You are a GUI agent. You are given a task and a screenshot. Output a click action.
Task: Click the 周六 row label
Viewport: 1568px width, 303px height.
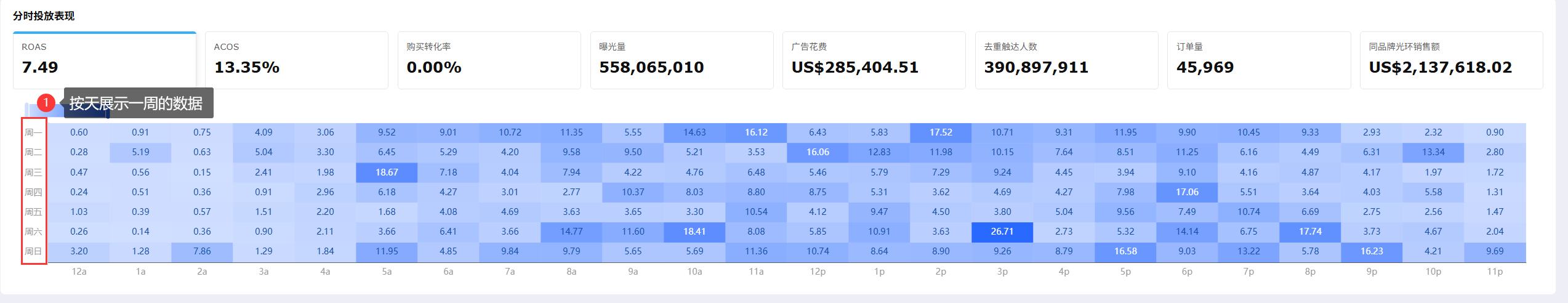click(33, 232)
